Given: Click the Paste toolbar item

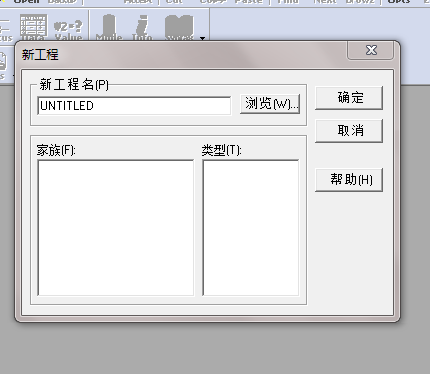Looking at the screenshot, I should (248, 1).
